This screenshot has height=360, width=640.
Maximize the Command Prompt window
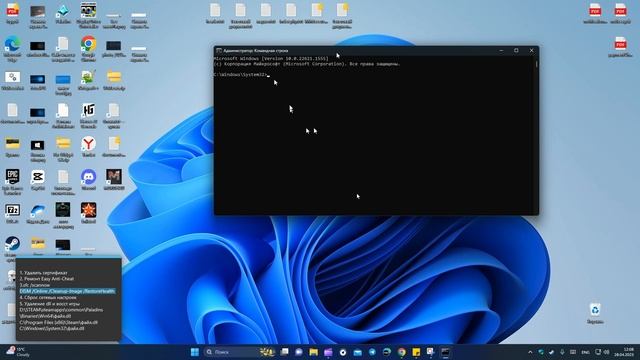(516, 51)
